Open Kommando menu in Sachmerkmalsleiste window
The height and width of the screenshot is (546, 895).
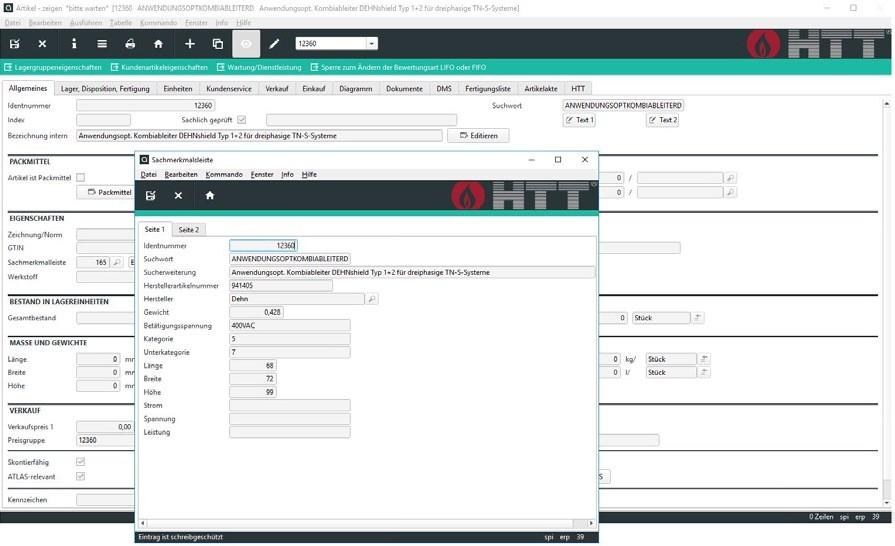(x=224, y=174)
